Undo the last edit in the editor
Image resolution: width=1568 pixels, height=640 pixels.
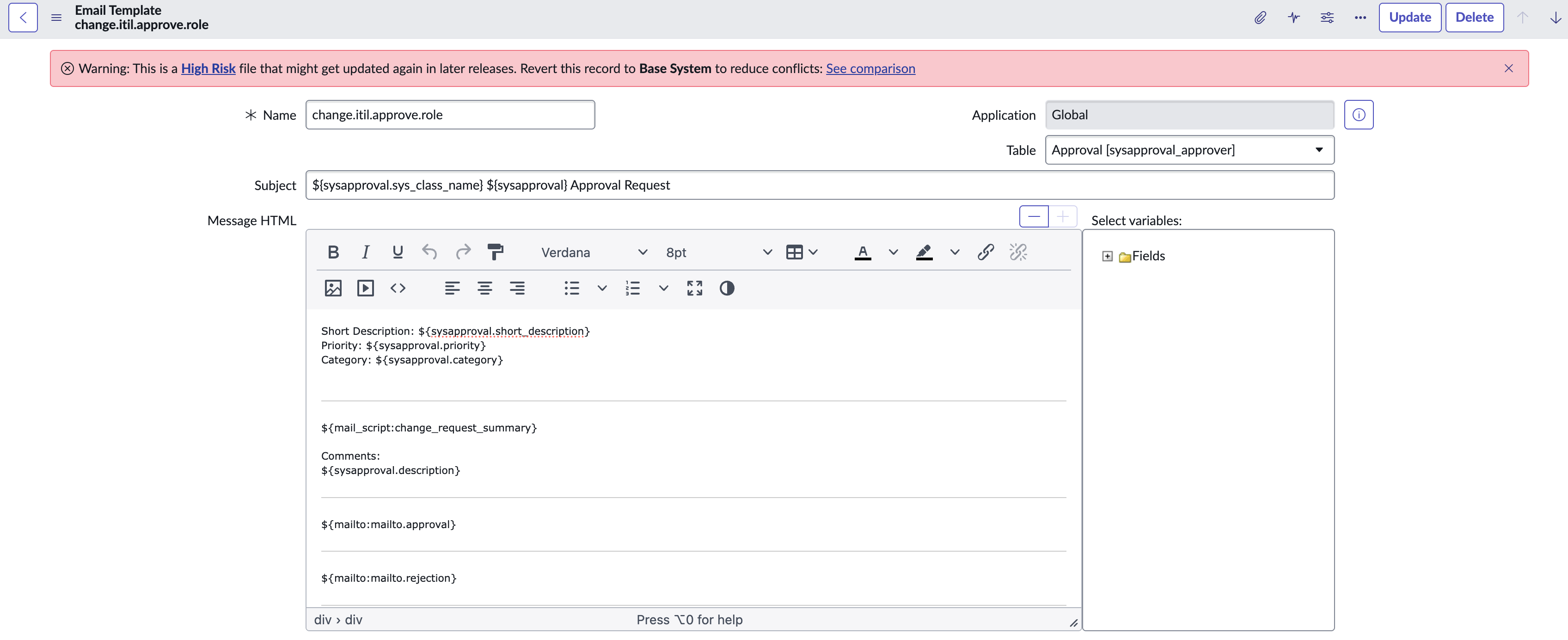[430, 252]
